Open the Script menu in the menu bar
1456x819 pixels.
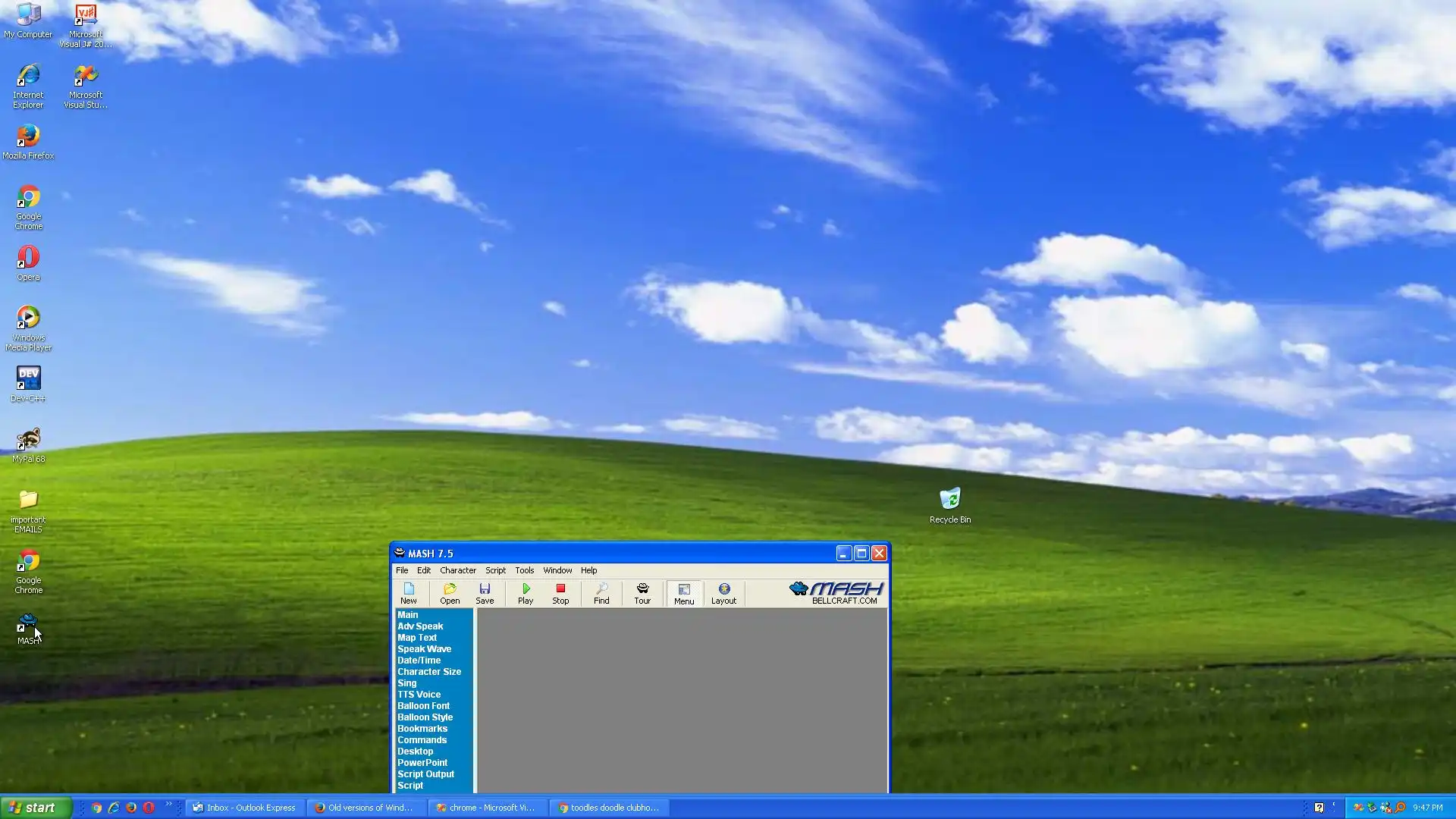click(x=495, y=570)
